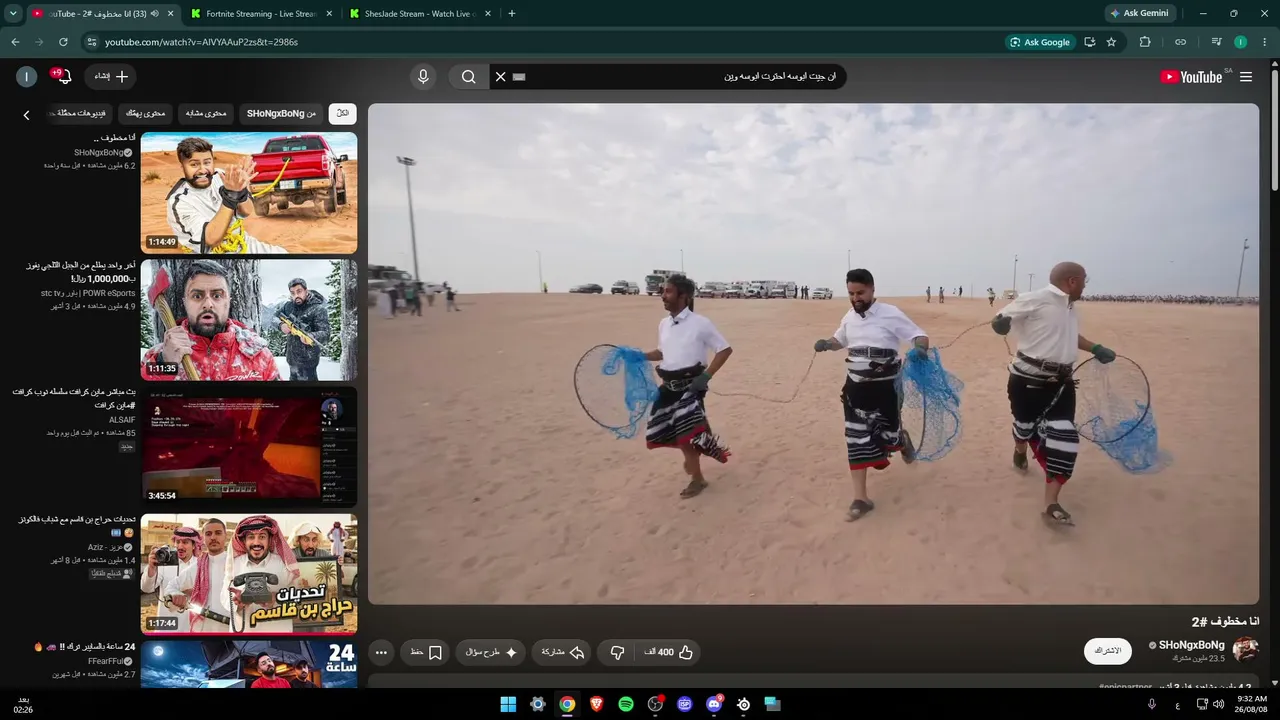1280x720 pixels.
Task: Open the three-dot more actions menu
Action: coord(381,652)
